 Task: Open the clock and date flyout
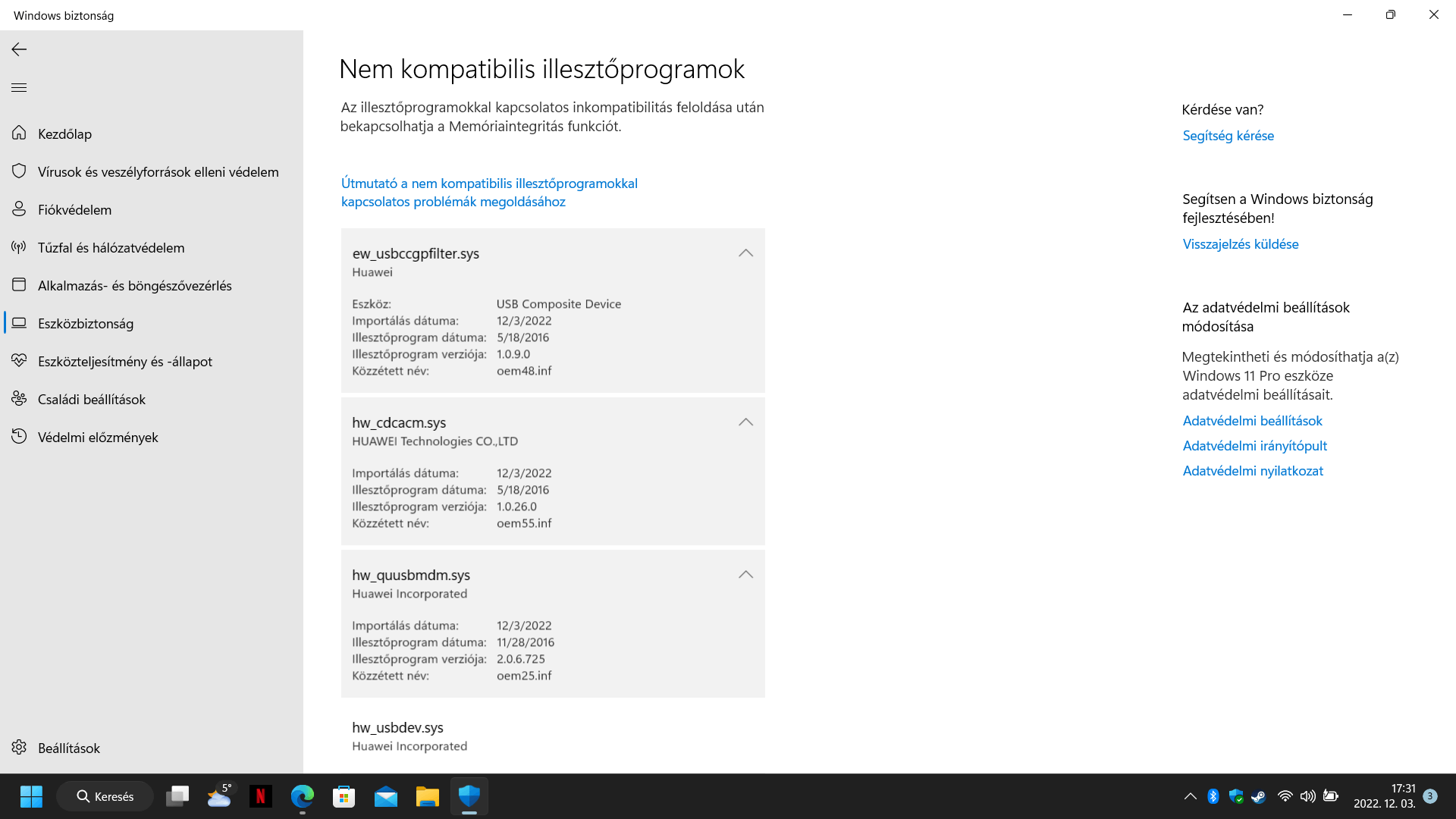coord(1385,796)
